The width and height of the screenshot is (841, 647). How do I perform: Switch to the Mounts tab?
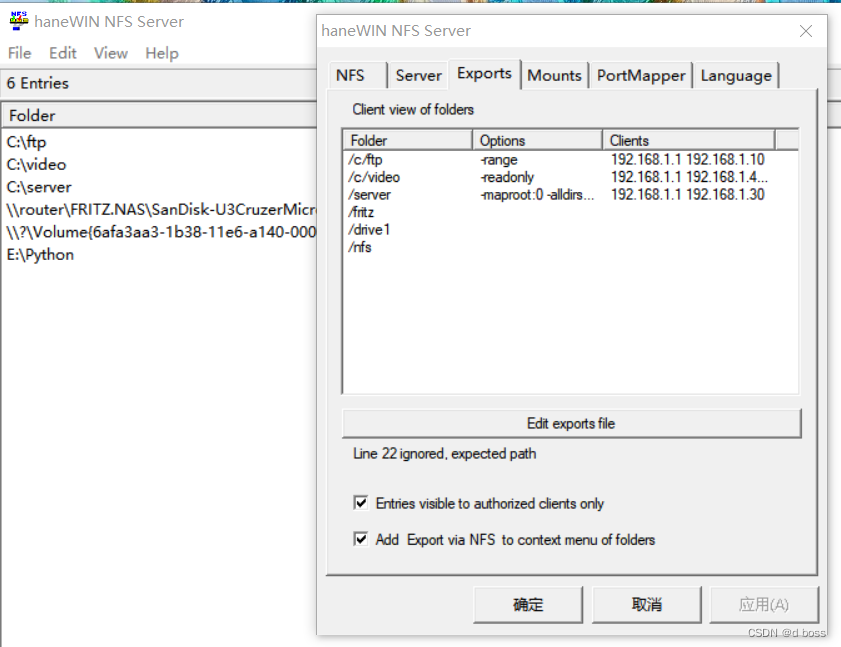pos(554,75)
